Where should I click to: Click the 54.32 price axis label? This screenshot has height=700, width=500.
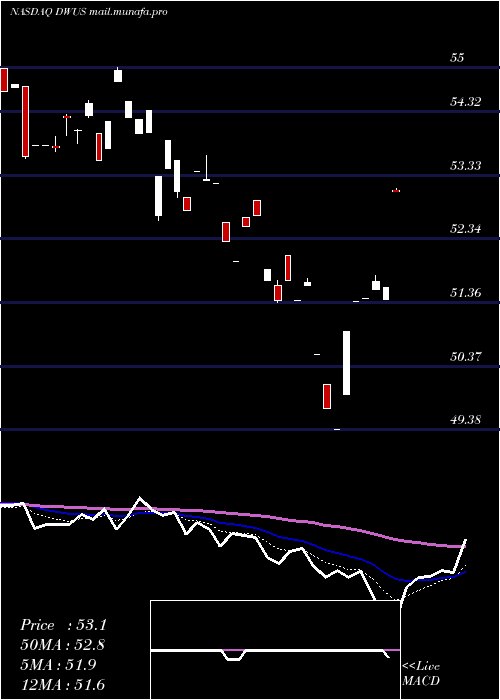click(x=465, y=102)
